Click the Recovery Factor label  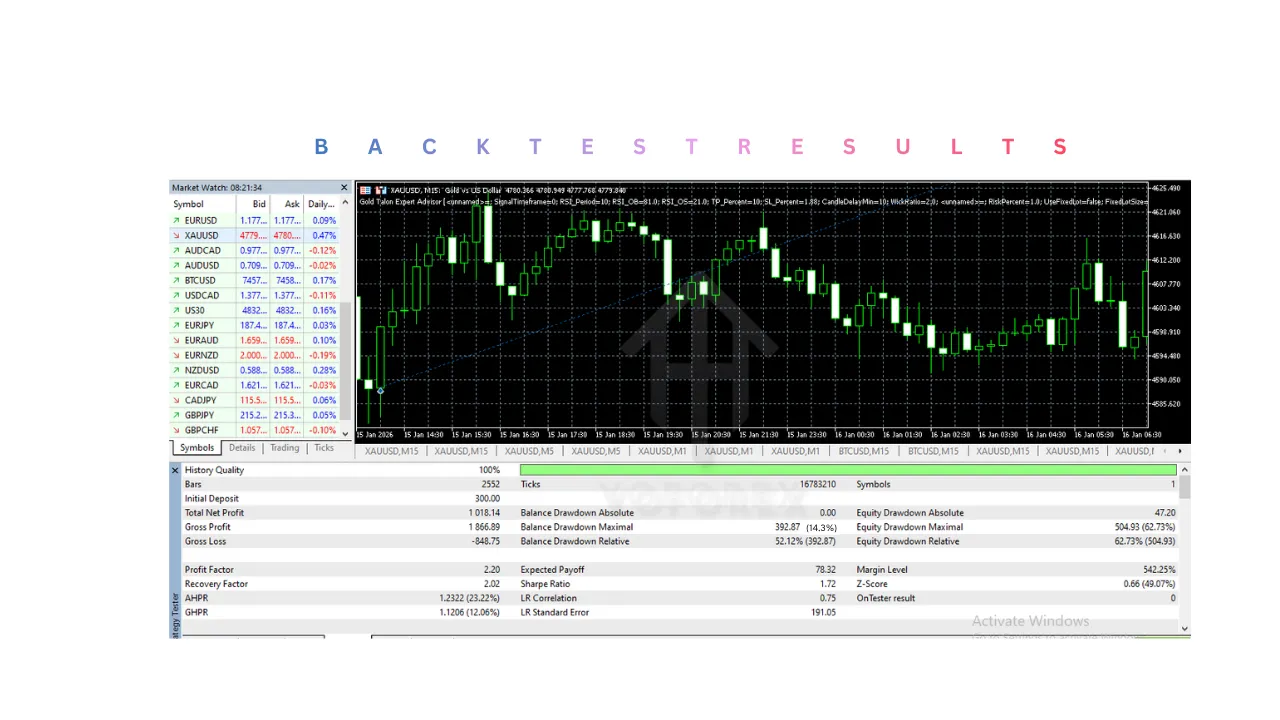(x=216, y=584)
